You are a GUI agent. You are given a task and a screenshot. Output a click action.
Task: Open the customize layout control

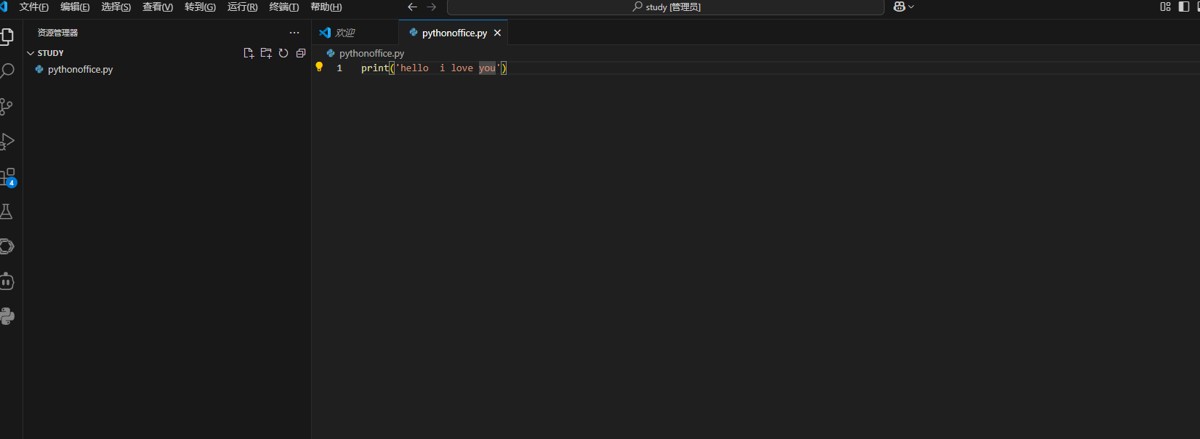pos(1166,7)
